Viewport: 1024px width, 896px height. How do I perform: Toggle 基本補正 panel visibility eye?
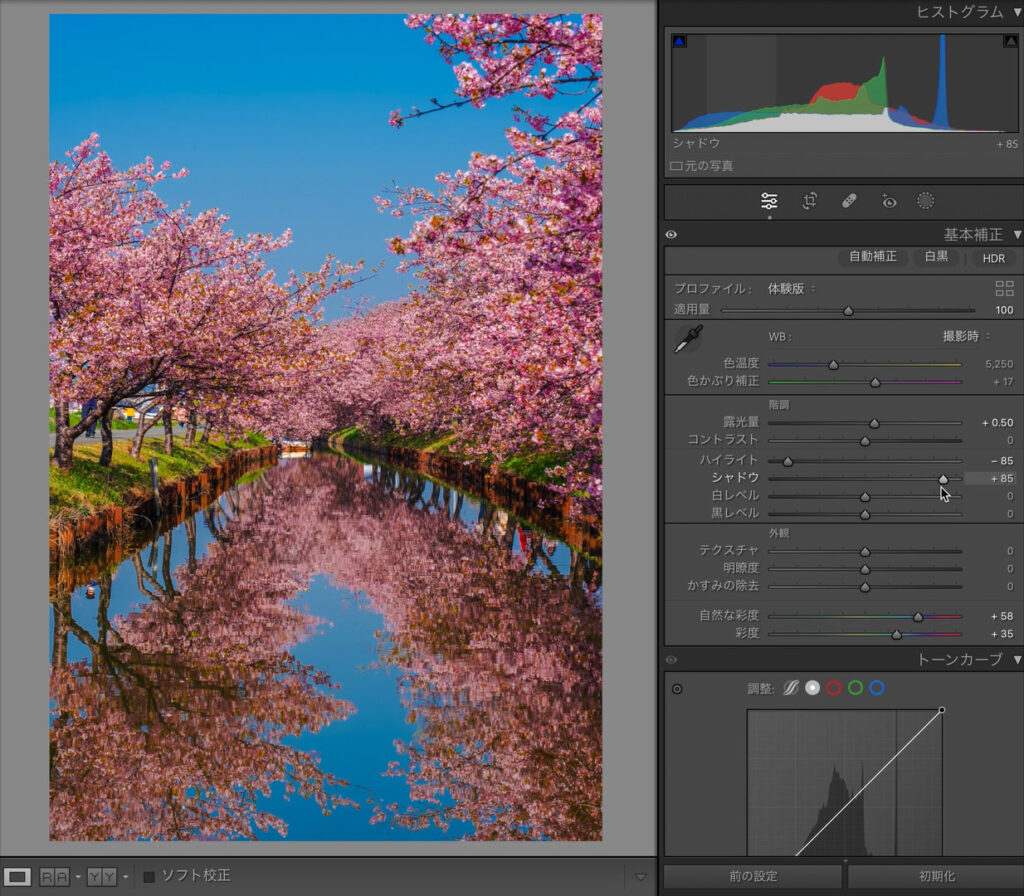tap(671, 235)
